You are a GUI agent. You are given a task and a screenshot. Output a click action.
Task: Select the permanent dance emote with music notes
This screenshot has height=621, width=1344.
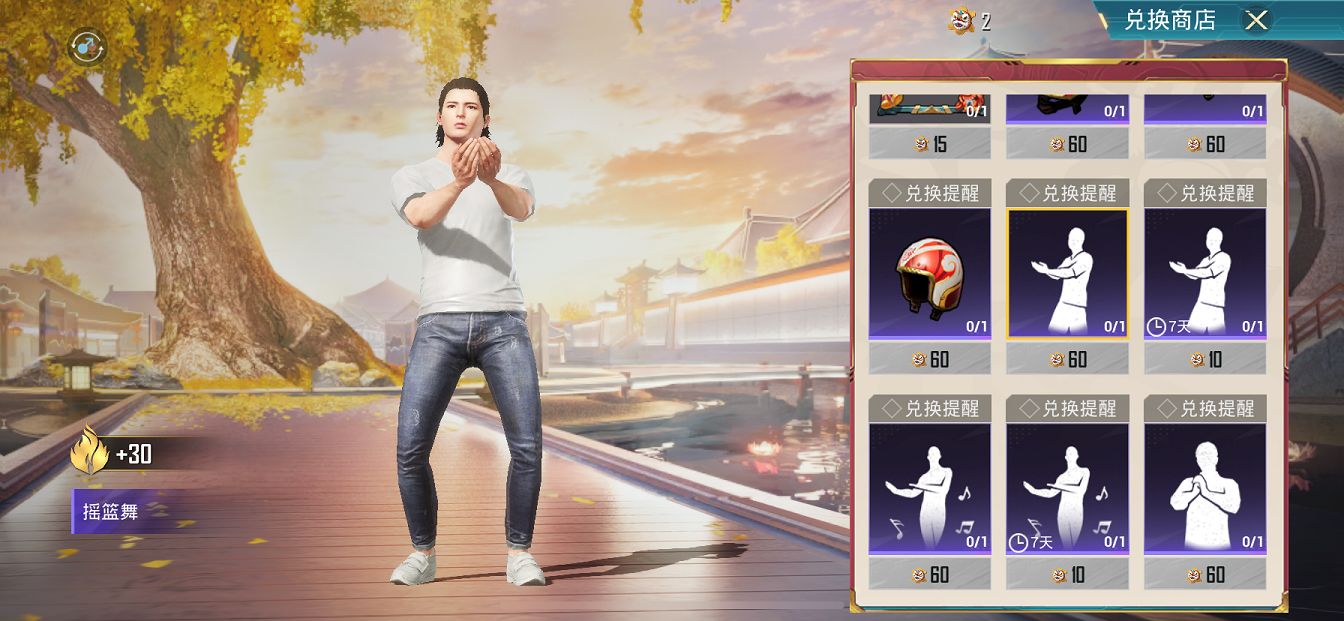point(929,489)
